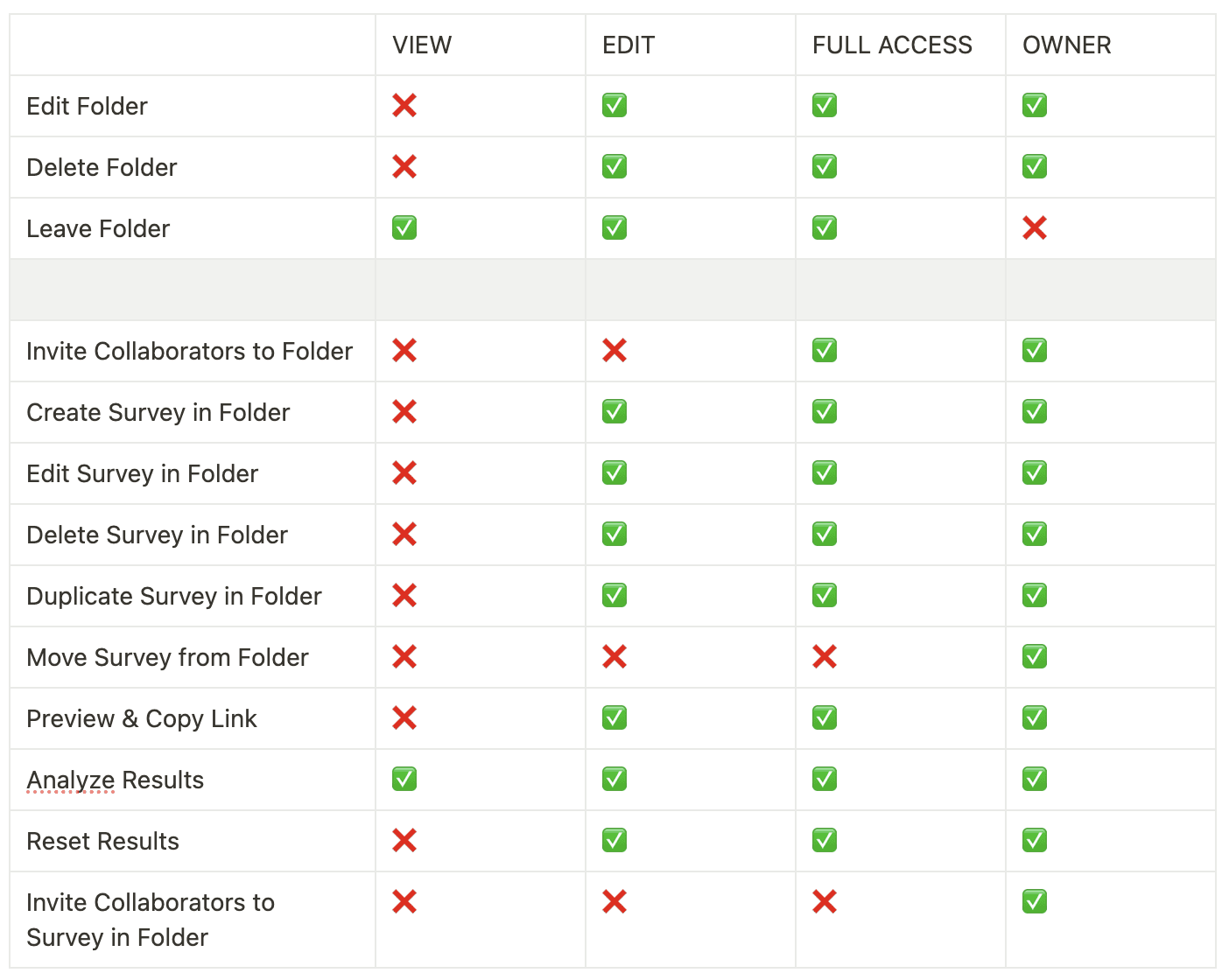
Task: Toggle the FULL ACCESS checkmark for Duplicate Survey in Folder
Action: click(824, 595)
